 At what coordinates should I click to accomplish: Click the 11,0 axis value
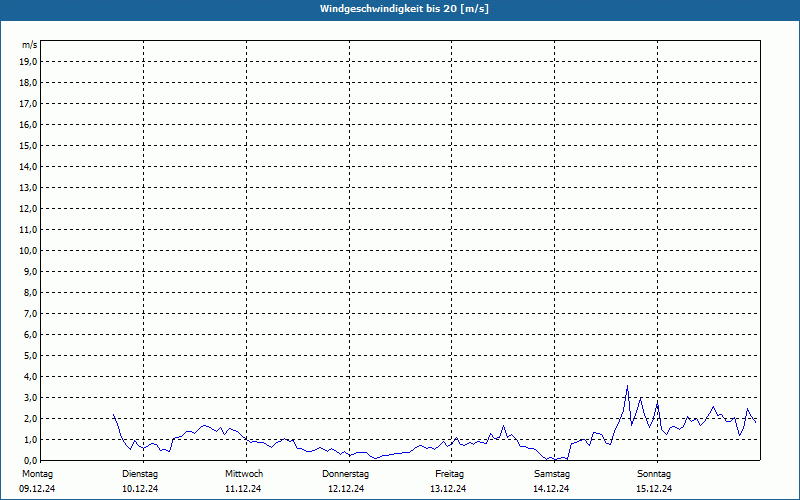click(x=28, y=230)
